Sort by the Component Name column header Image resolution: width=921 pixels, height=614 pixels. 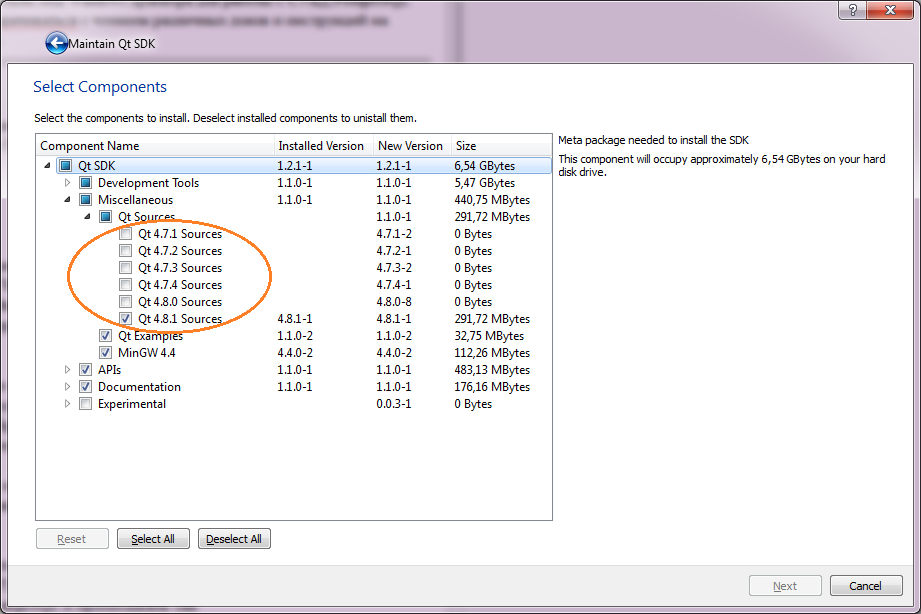tap(155, 146)
